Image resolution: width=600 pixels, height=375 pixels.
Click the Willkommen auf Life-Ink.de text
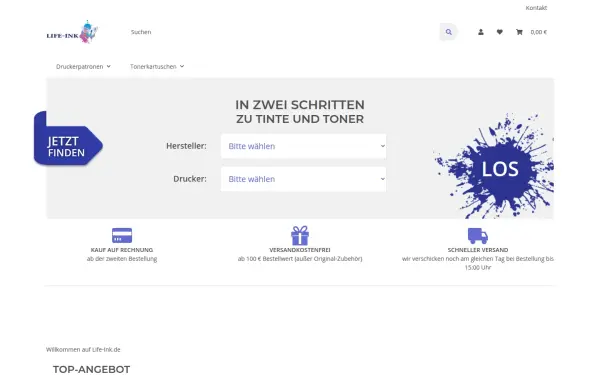coord(83,349)
